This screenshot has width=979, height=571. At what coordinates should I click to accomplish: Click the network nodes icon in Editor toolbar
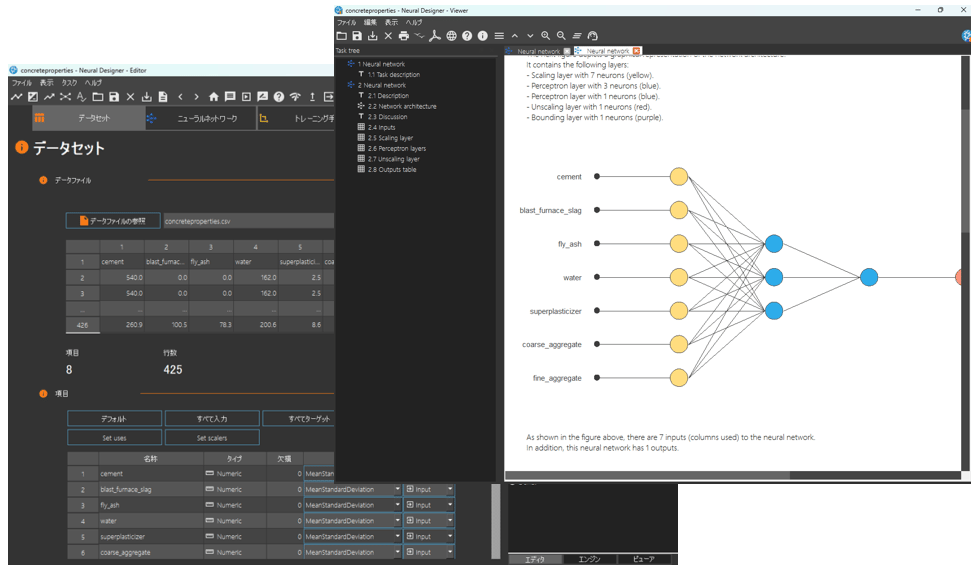pyautogui.click(x=65, y=97)
